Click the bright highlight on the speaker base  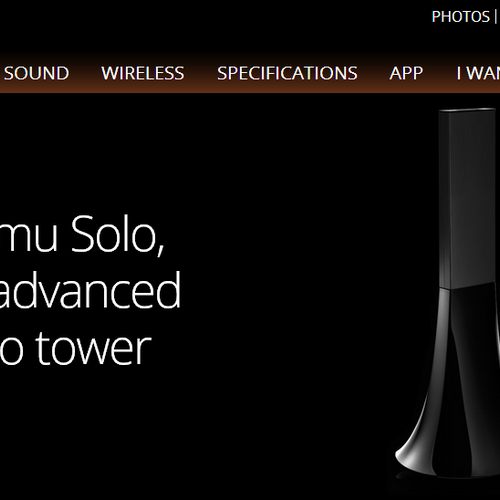pyautogui.click(x=408, y=450)
